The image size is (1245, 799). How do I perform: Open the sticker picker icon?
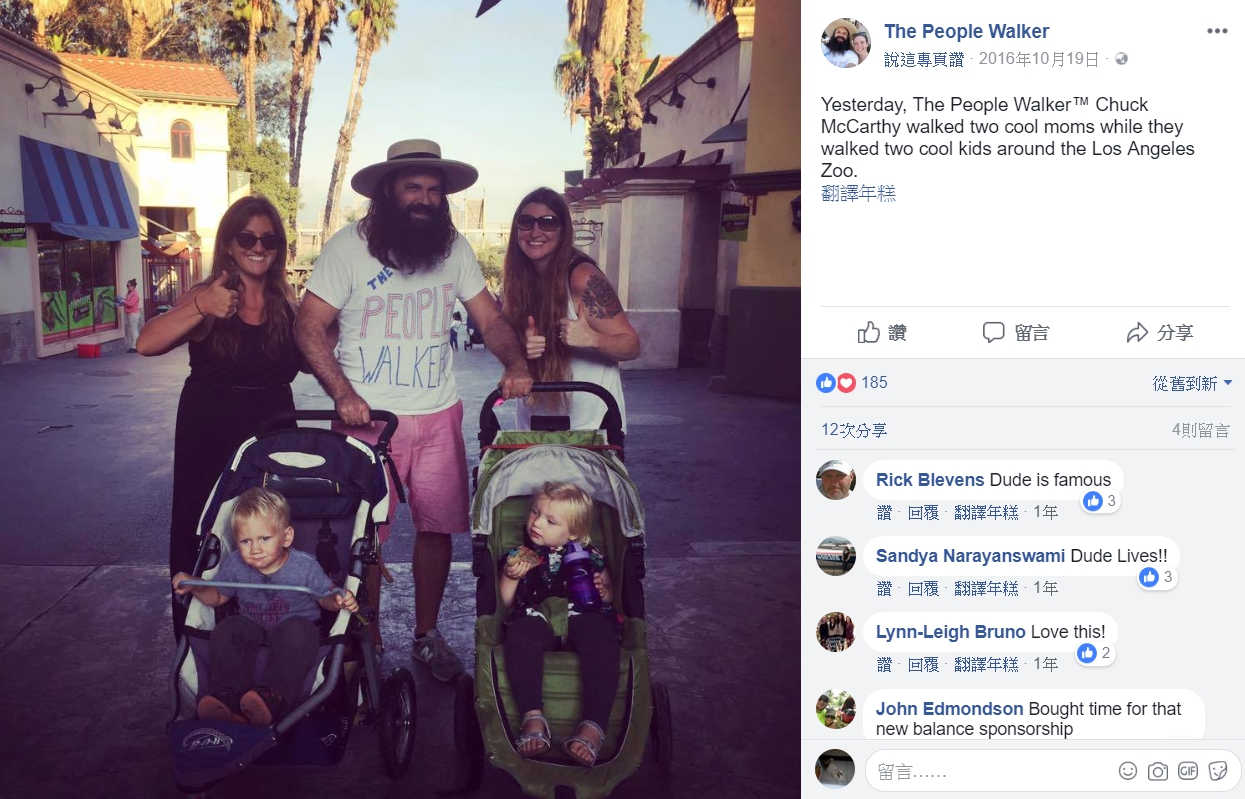[x=1218, y=771]
